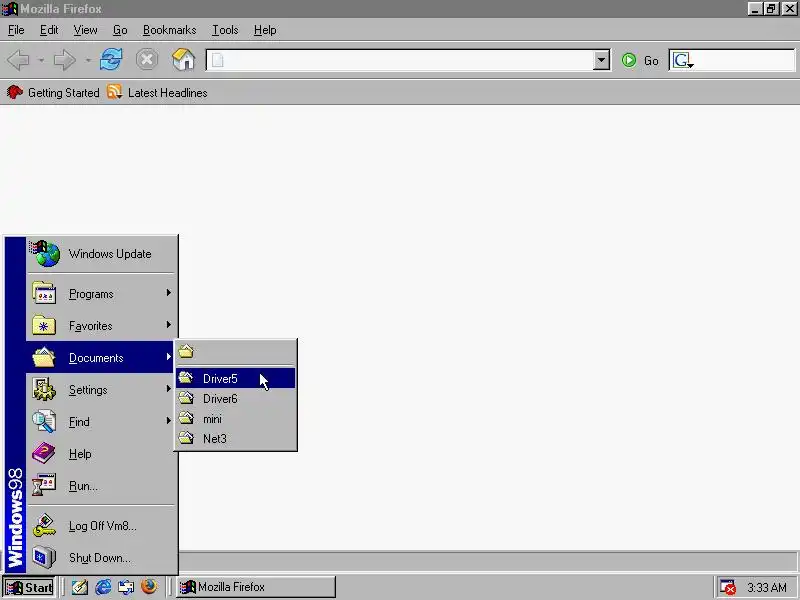This screenshot has height=600, width=800.
Task: Minimize the Firefox window
Action: pyautogui.click(x=755, y=9)
